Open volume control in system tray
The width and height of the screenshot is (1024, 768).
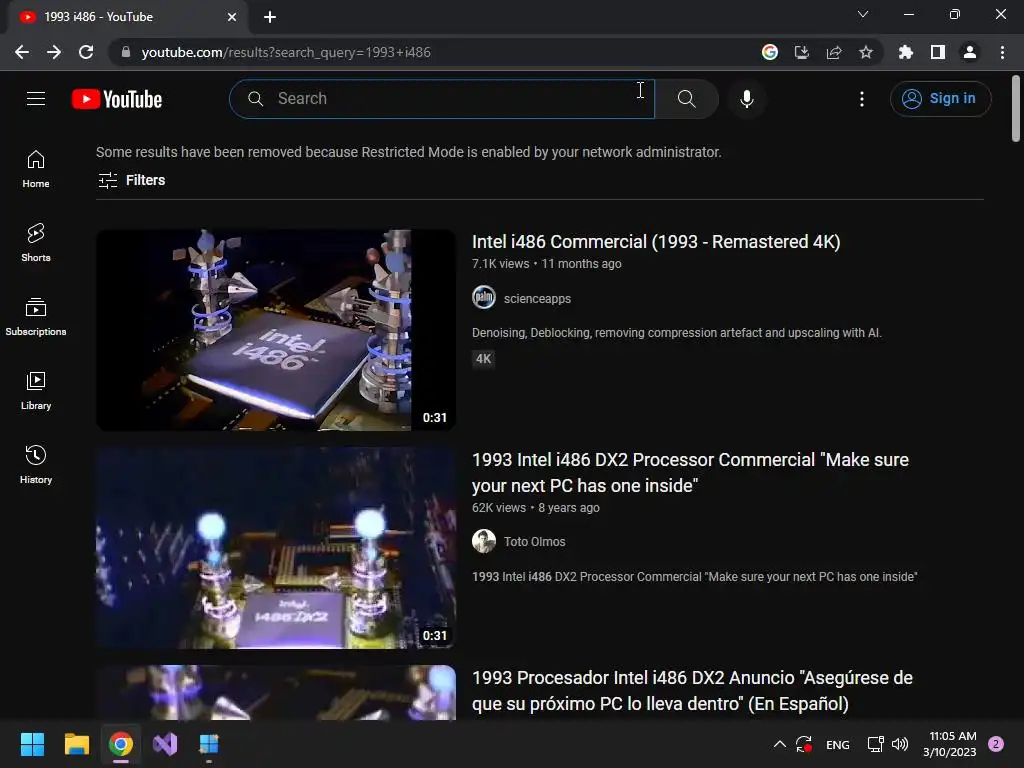900,744
